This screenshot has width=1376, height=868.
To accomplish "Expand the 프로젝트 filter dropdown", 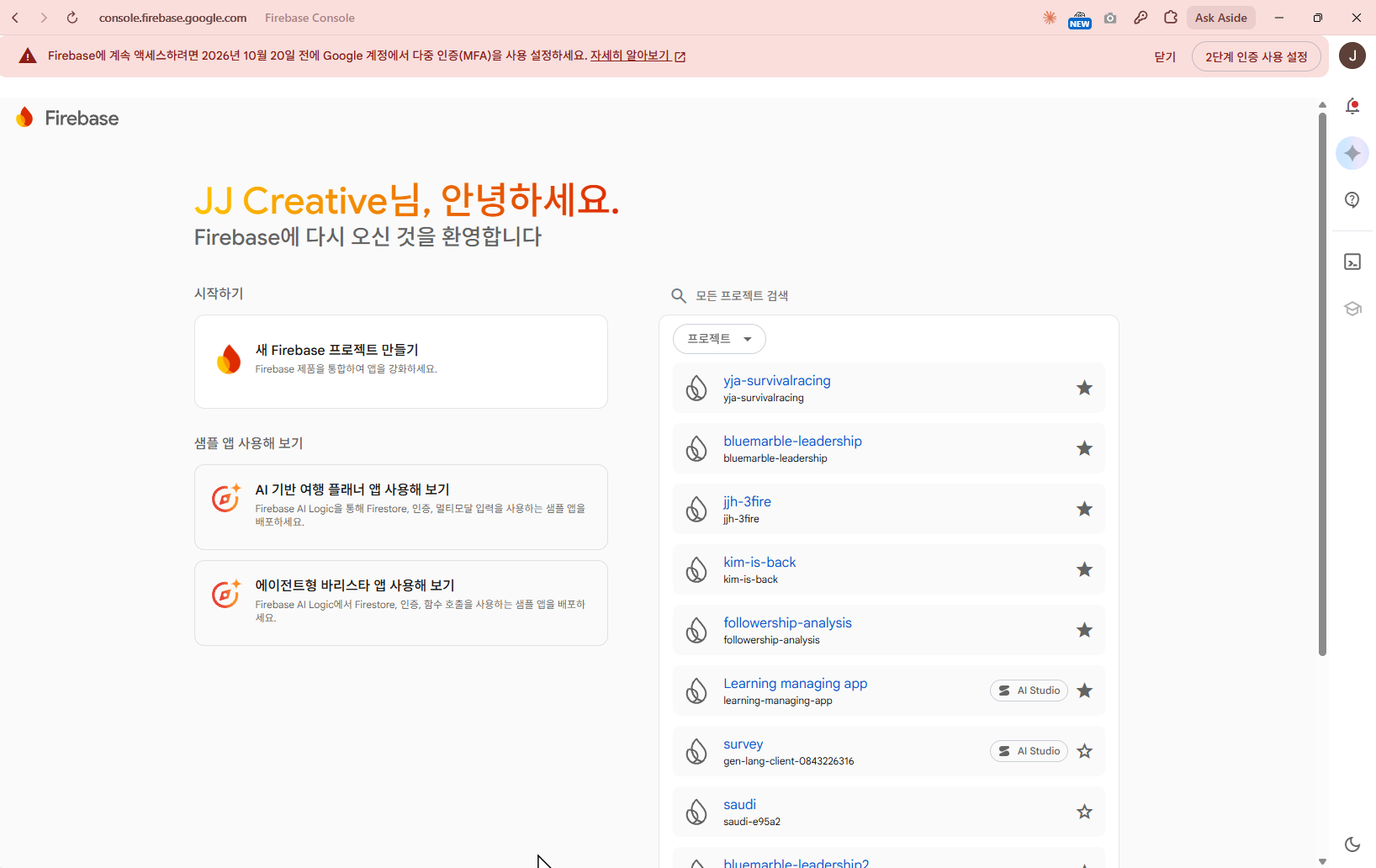I will click(x=719, y=339).
